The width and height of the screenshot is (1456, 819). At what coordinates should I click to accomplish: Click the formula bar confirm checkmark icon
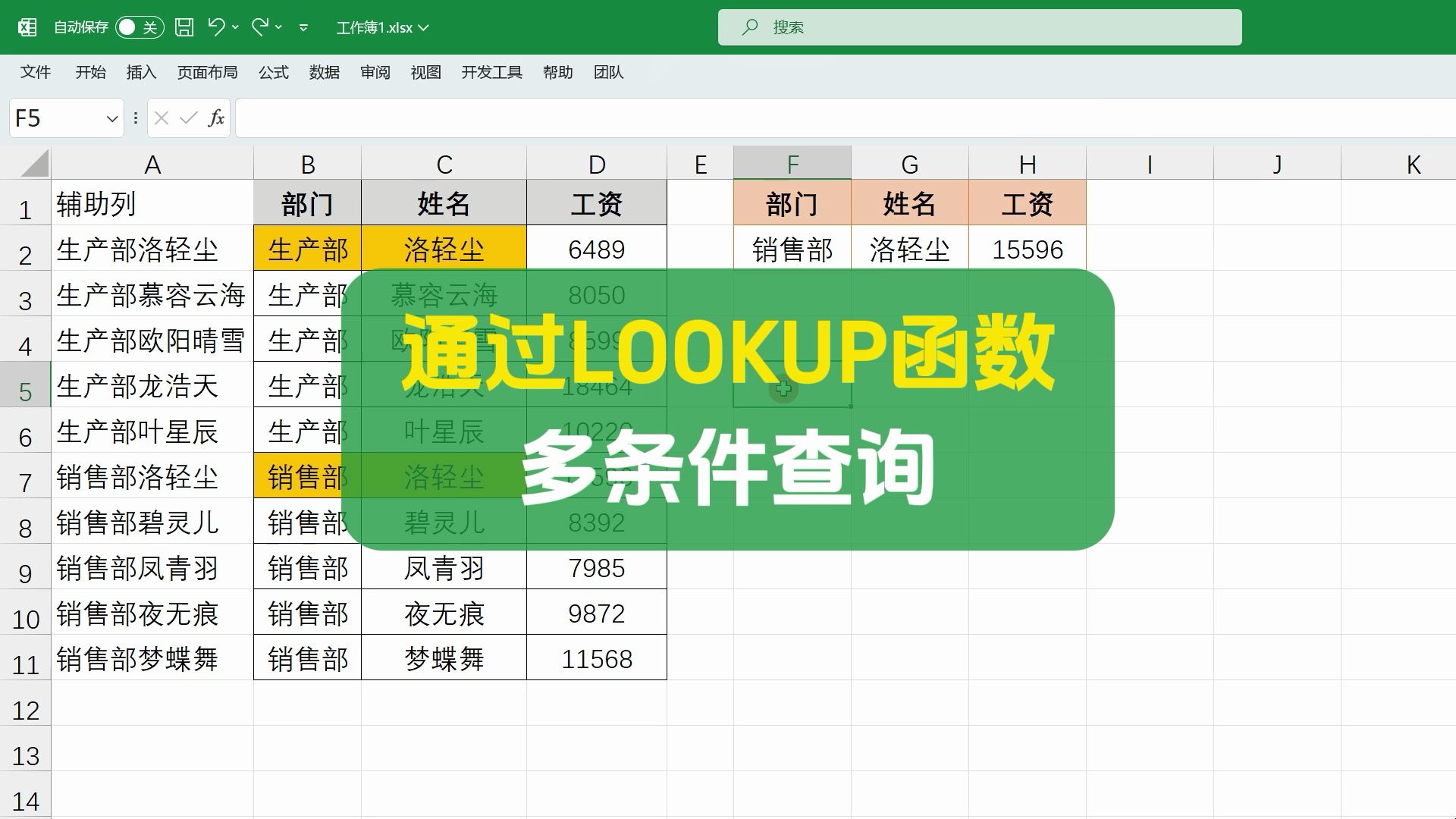188,118
